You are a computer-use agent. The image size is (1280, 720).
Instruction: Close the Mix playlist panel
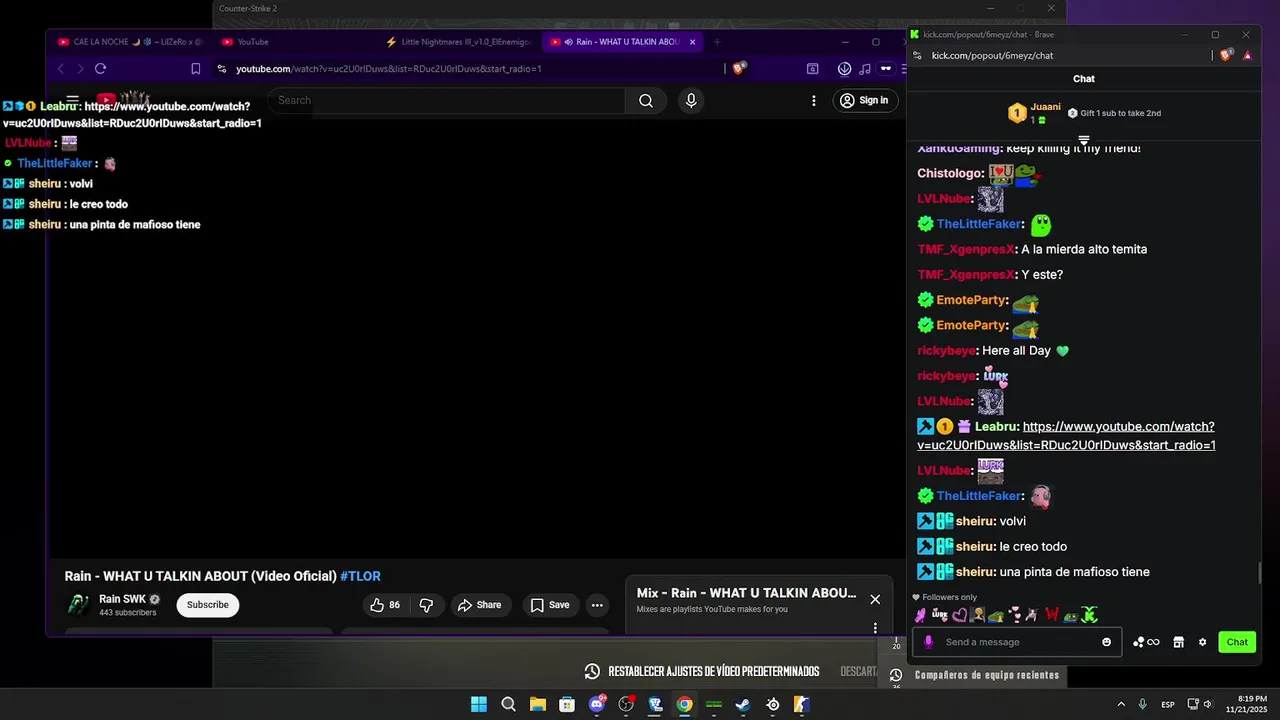[x=875, y=599]
